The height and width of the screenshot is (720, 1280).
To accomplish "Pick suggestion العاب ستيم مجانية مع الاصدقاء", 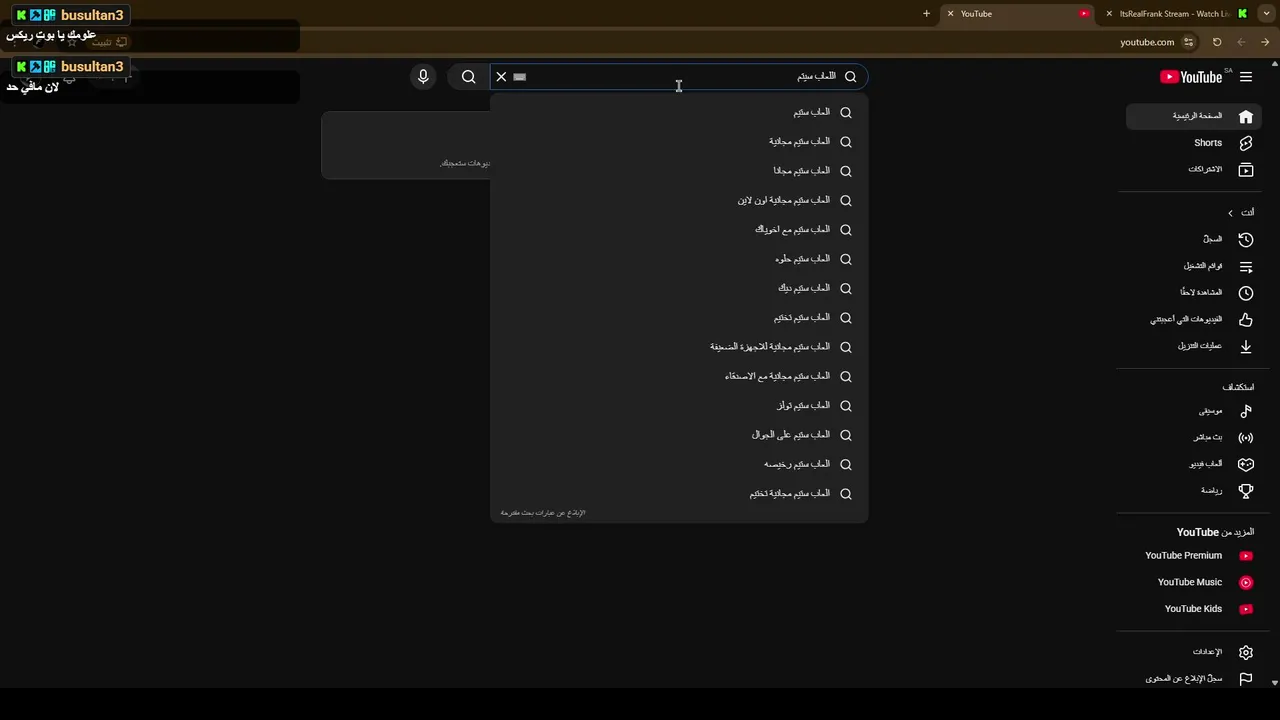I will (x=679, y=376).
